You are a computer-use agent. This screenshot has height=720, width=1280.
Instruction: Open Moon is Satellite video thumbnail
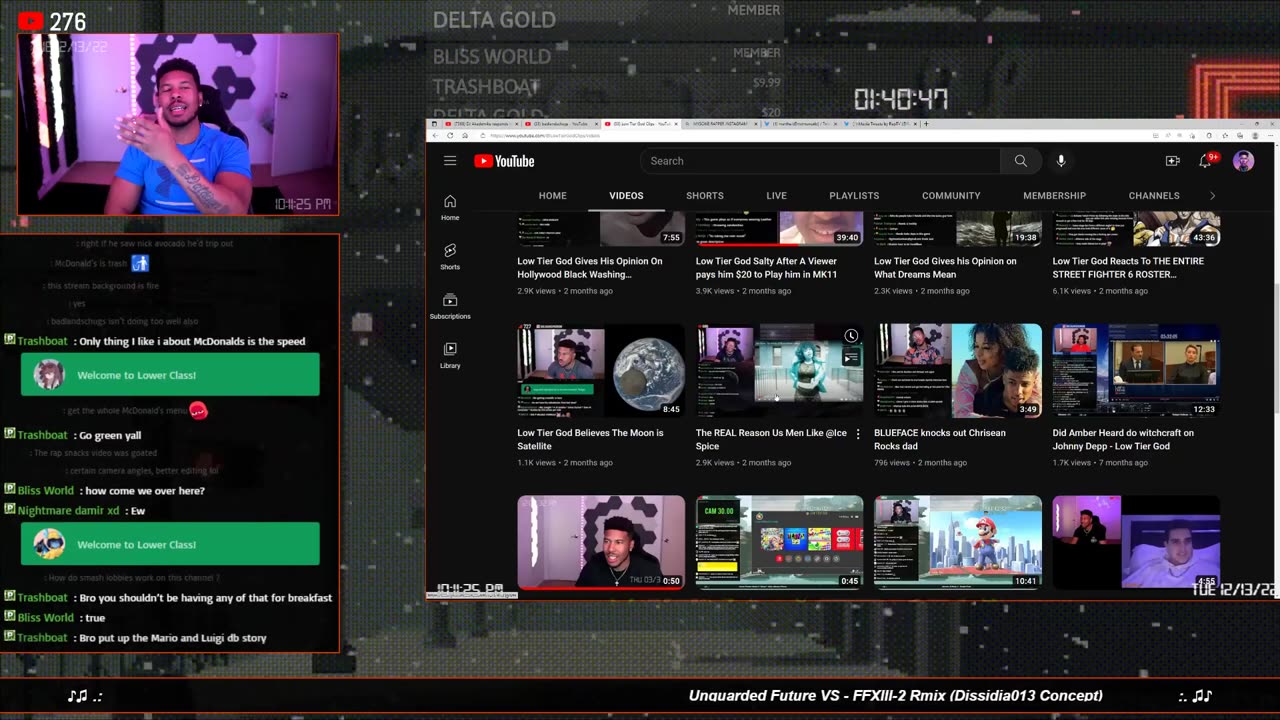(601, 370)
